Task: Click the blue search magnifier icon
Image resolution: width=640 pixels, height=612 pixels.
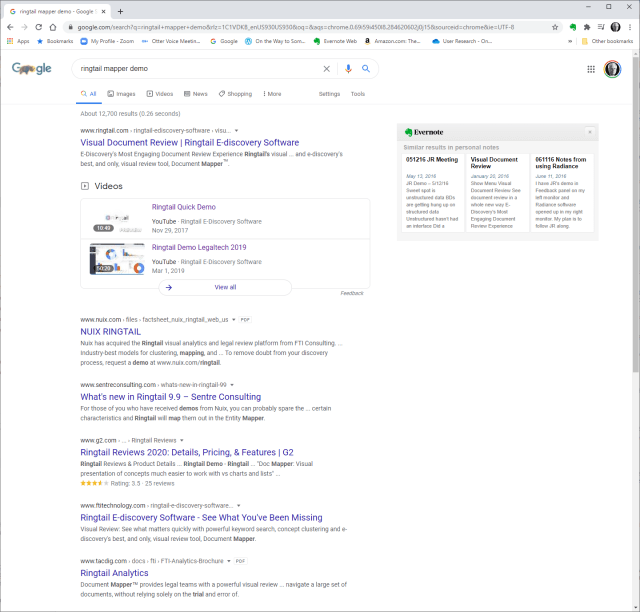Action: pos(366,69)
